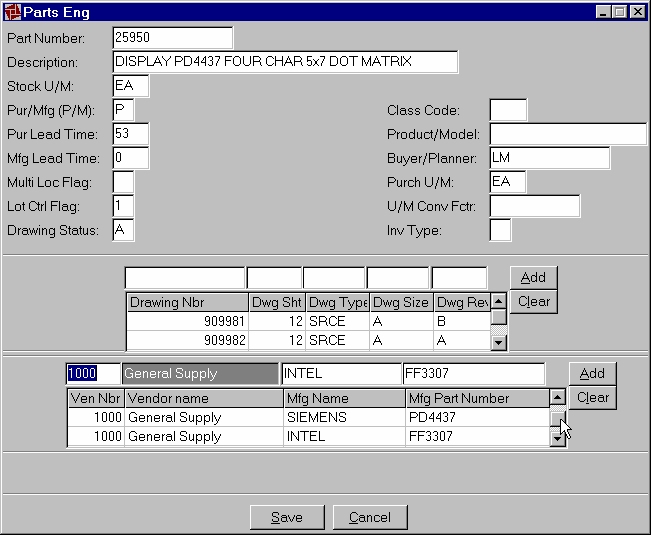Click the Product/Model field

[x=568, y=134]
